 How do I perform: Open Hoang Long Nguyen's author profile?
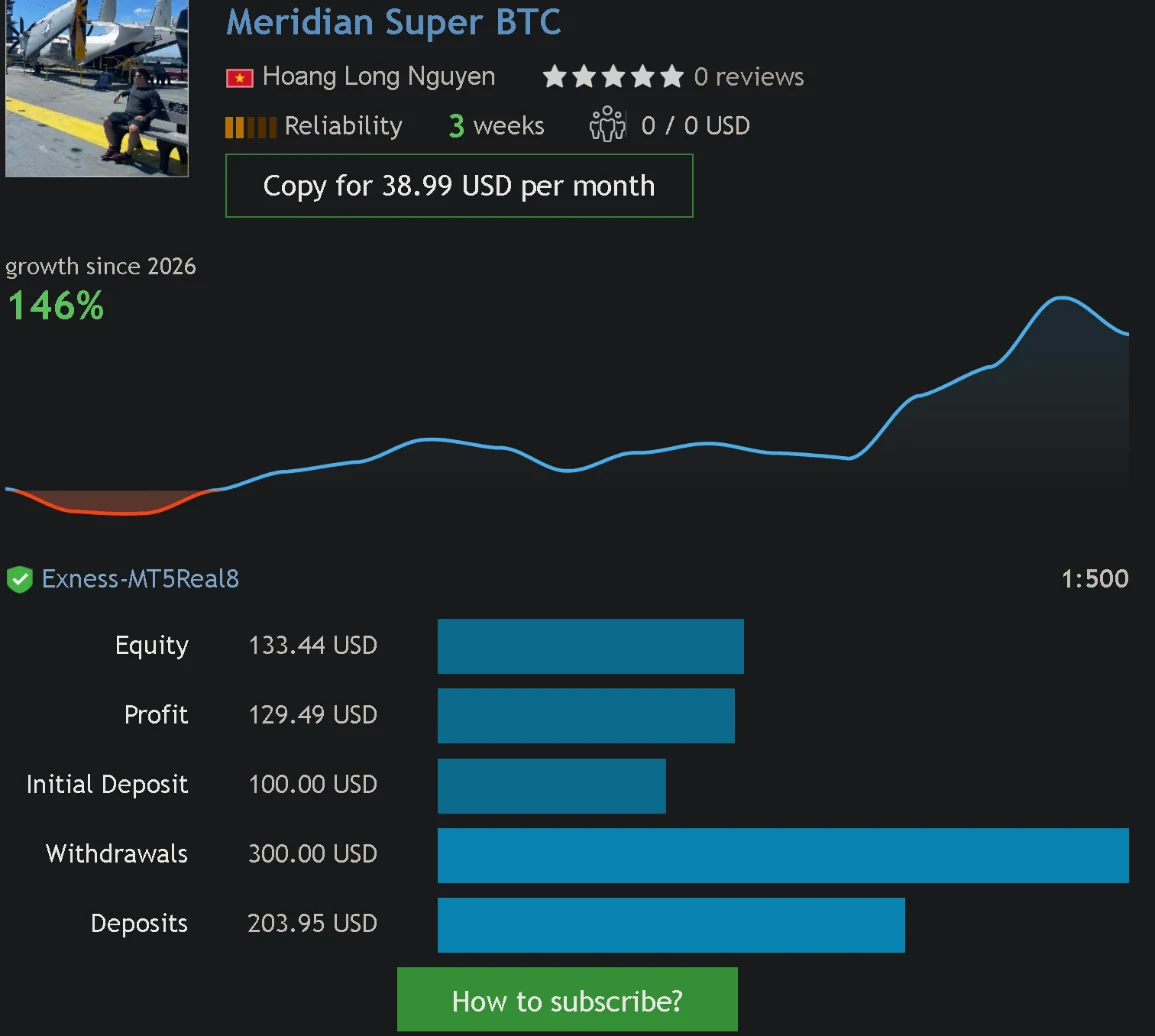(379, 77)
